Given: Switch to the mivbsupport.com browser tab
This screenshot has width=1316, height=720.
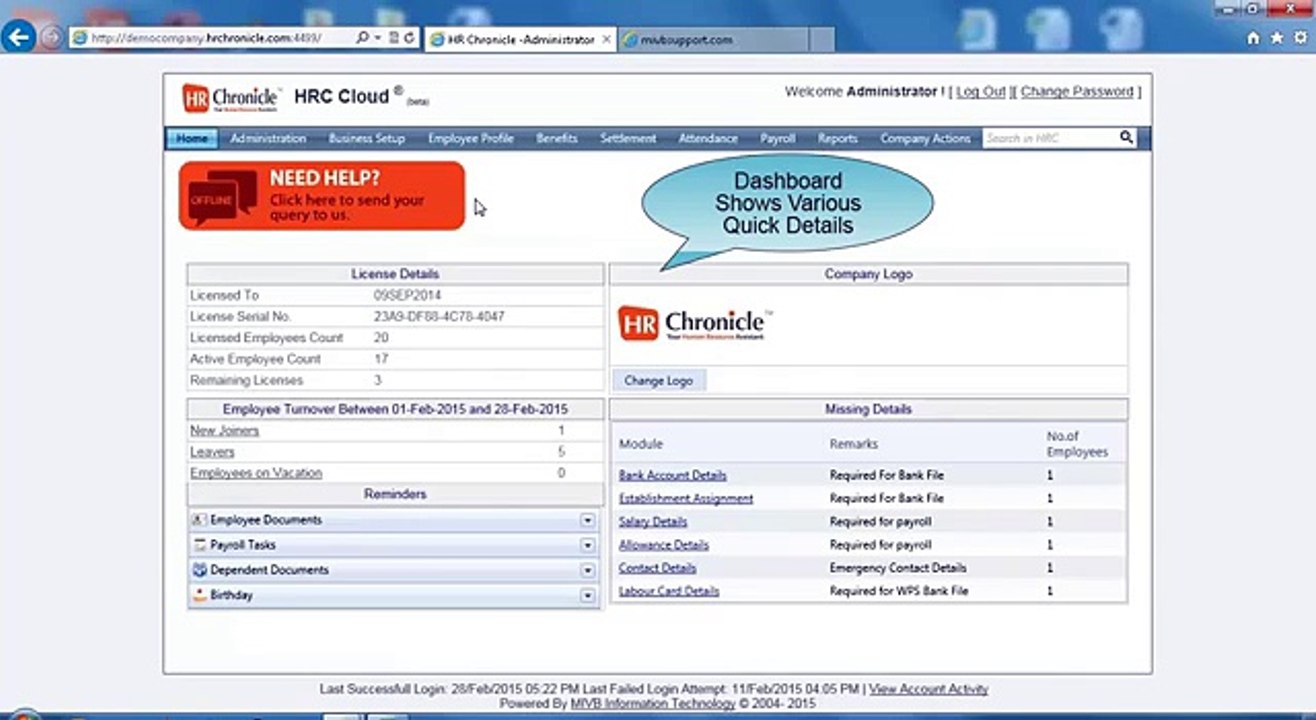Looking at the screenshot, I should pyautogui.click(x=712, y=39).
